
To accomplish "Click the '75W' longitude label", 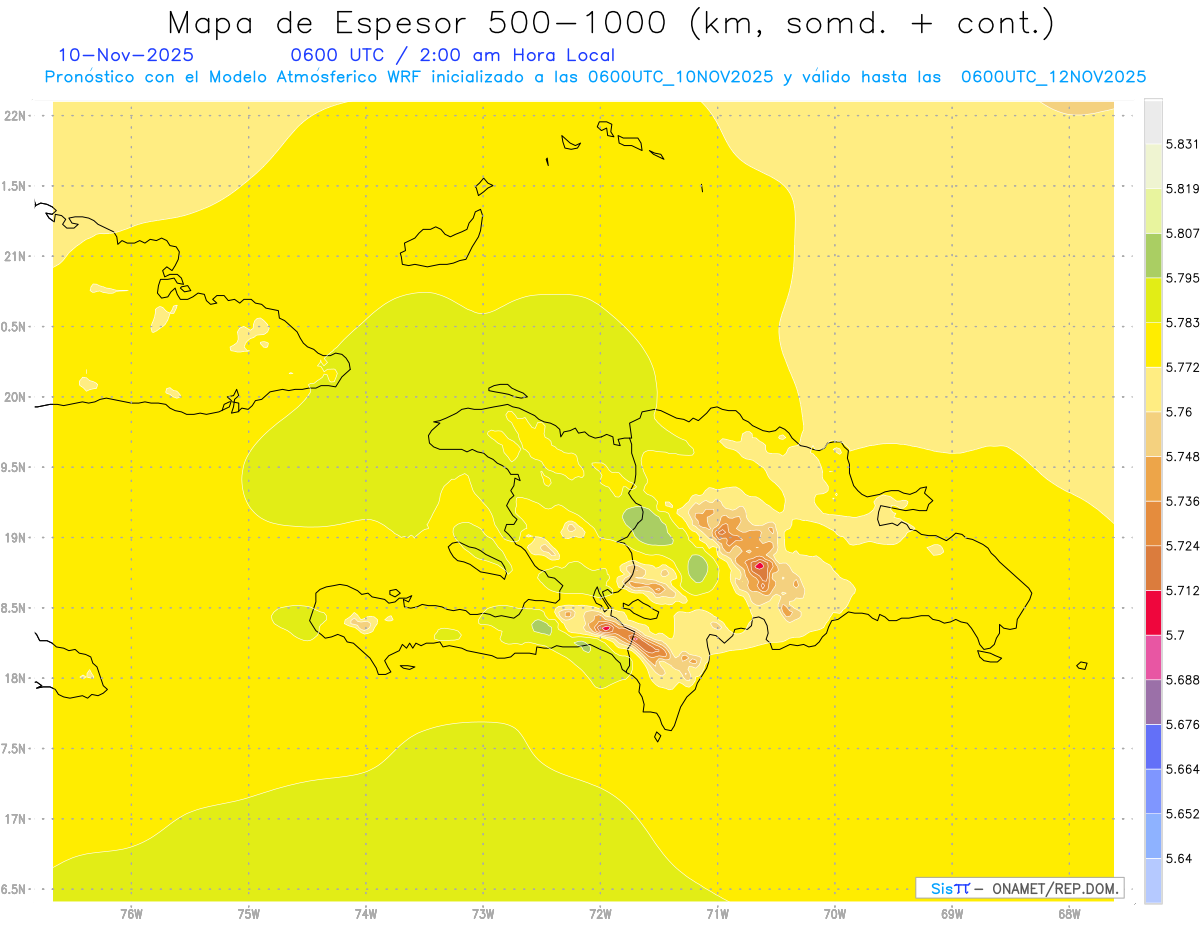I will tap(249, 914).
